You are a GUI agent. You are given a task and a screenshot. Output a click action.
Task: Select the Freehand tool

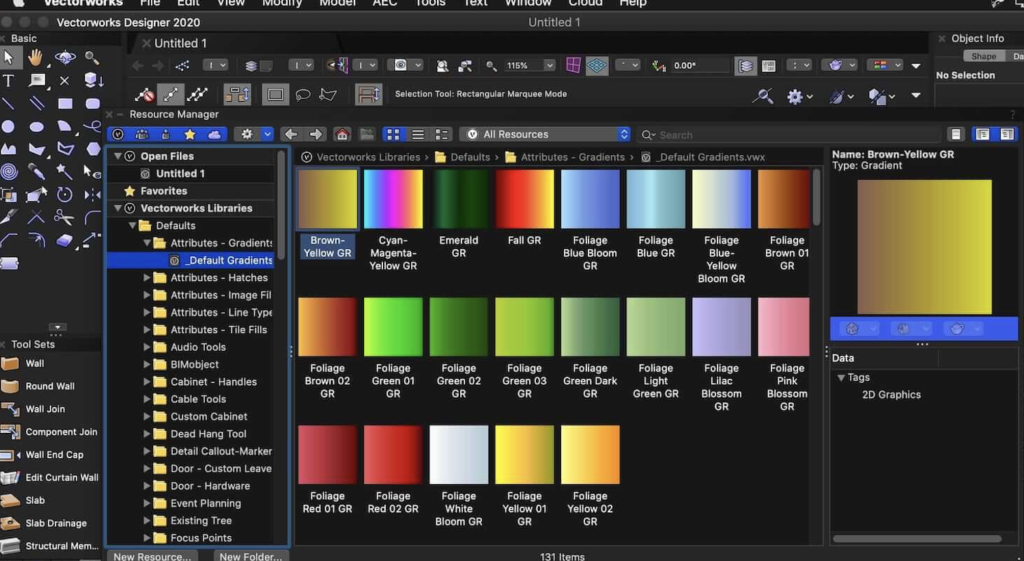93,126
